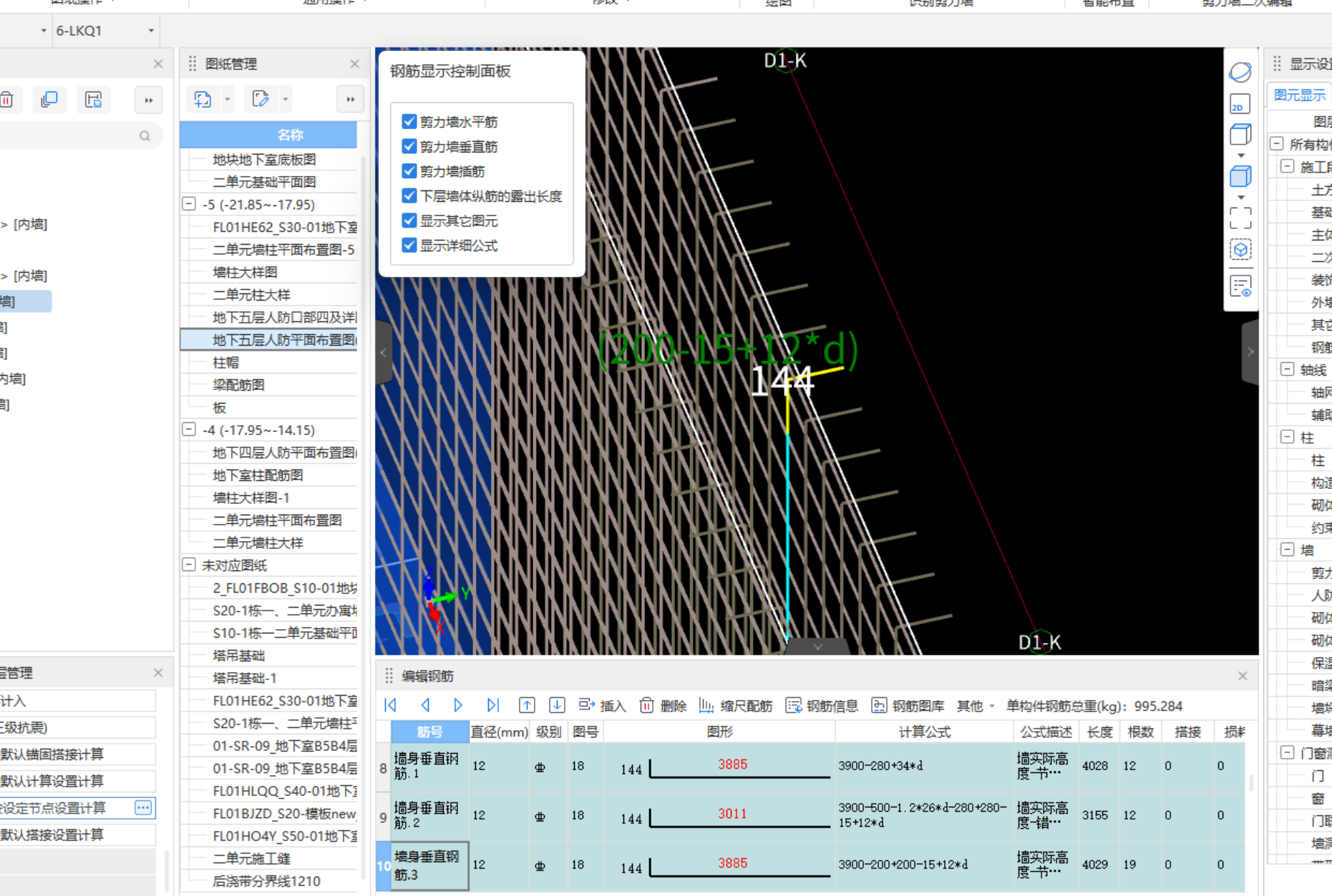Screen dimensions: 1332x896
Task: Click the 插入 insert button
Action: 602,706
